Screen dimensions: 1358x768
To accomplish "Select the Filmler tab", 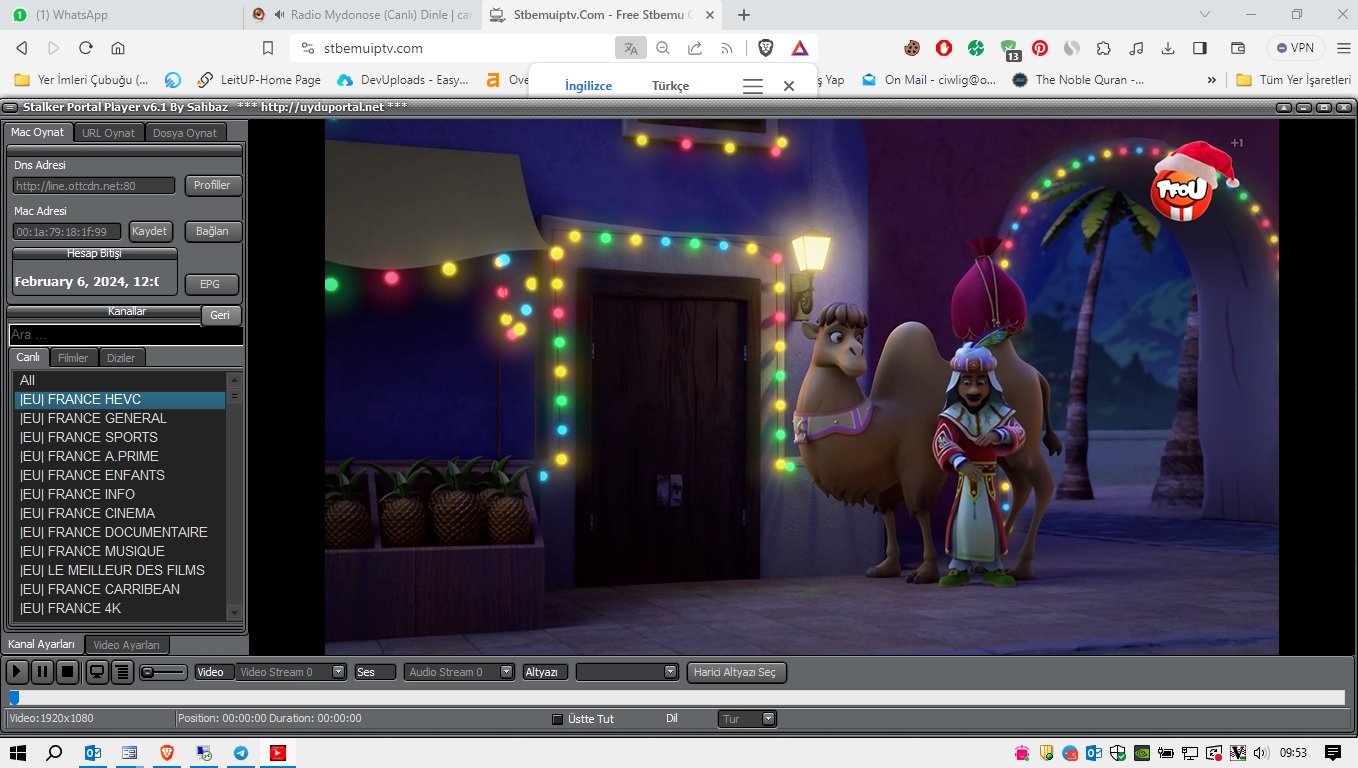I will click(73, 358).
